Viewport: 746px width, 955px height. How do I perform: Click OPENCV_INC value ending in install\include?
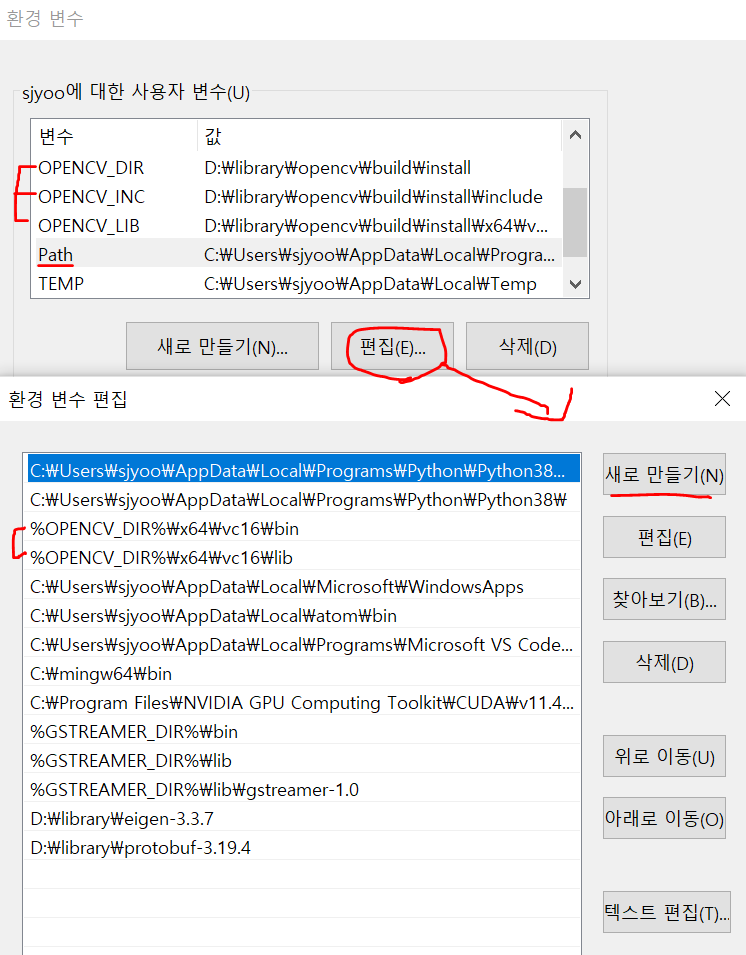(373, 197)
